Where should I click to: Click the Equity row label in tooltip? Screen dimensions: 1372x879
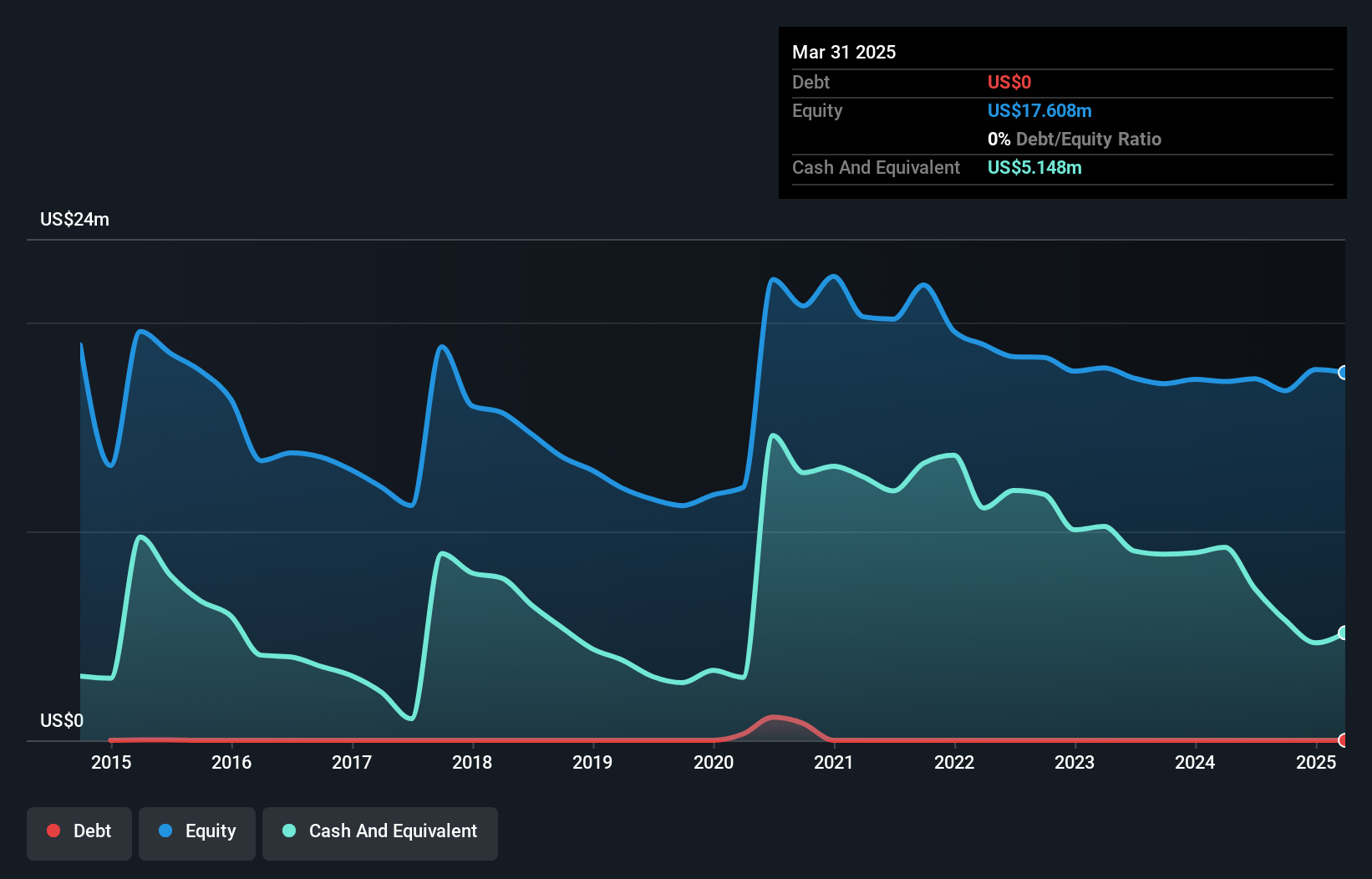[x=817, y=110]
